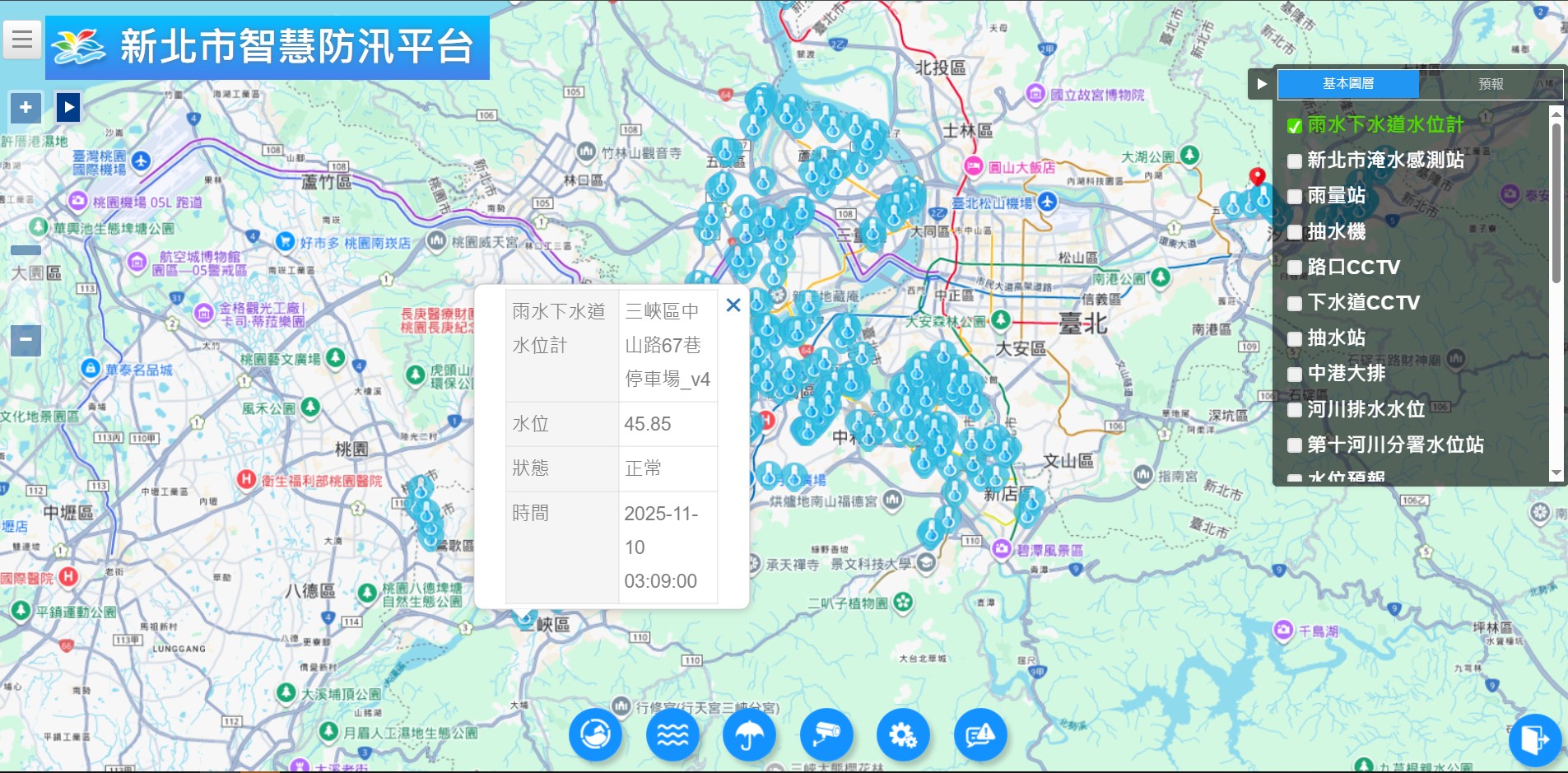Switch to the 預報 tab
Image resolution: width=1568 pixels, height=773 pixels.
click(1490, 85)
